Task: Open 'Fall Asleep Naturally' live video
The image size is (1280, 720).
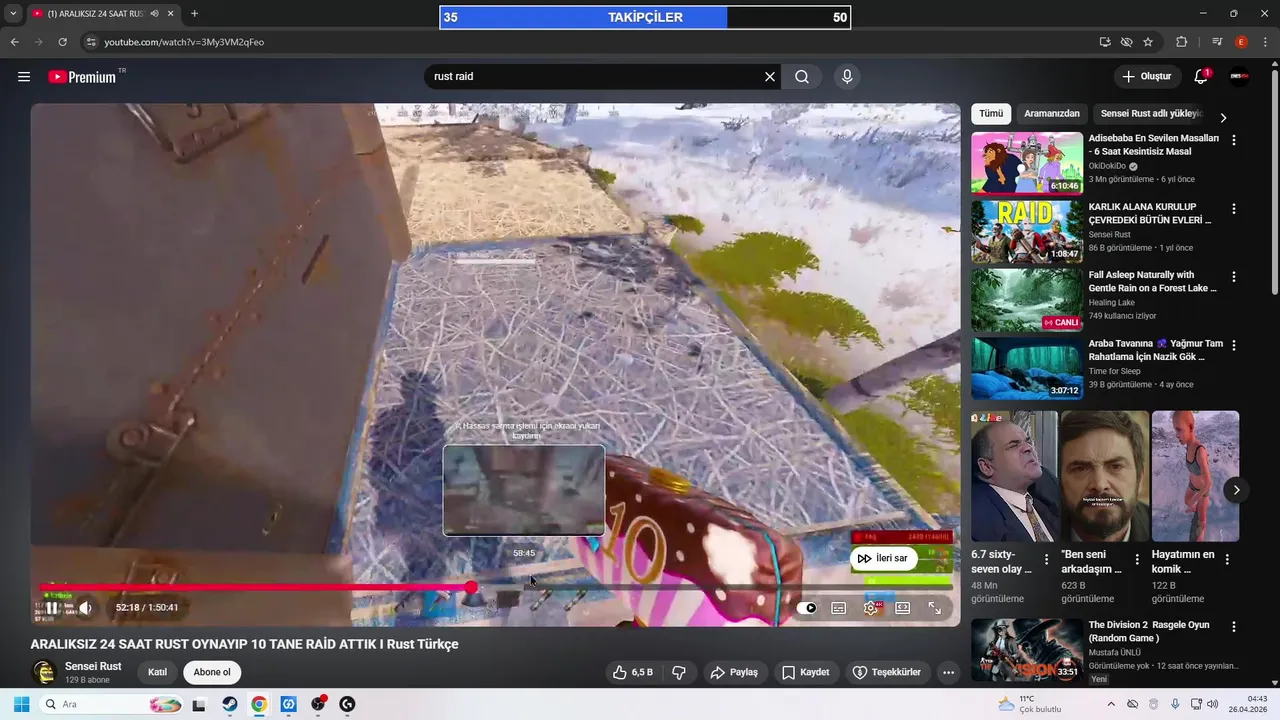Action: point(1027,299)
